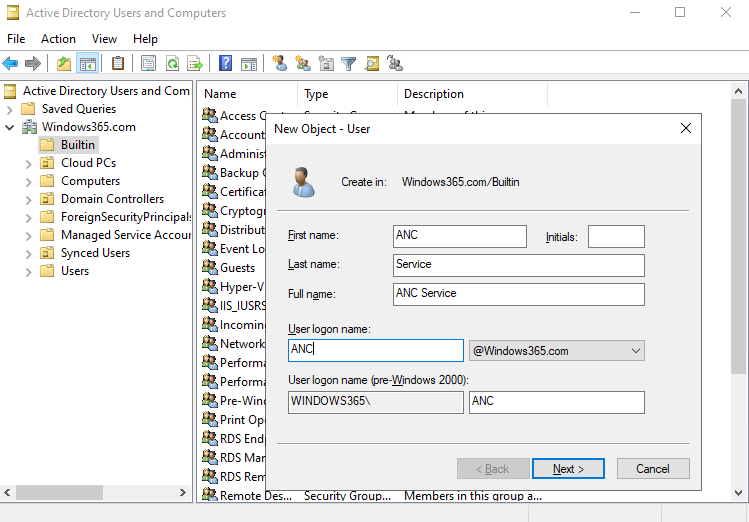Create a new user toolbar icon
The image size is (749, 522).
coord(279,63)
